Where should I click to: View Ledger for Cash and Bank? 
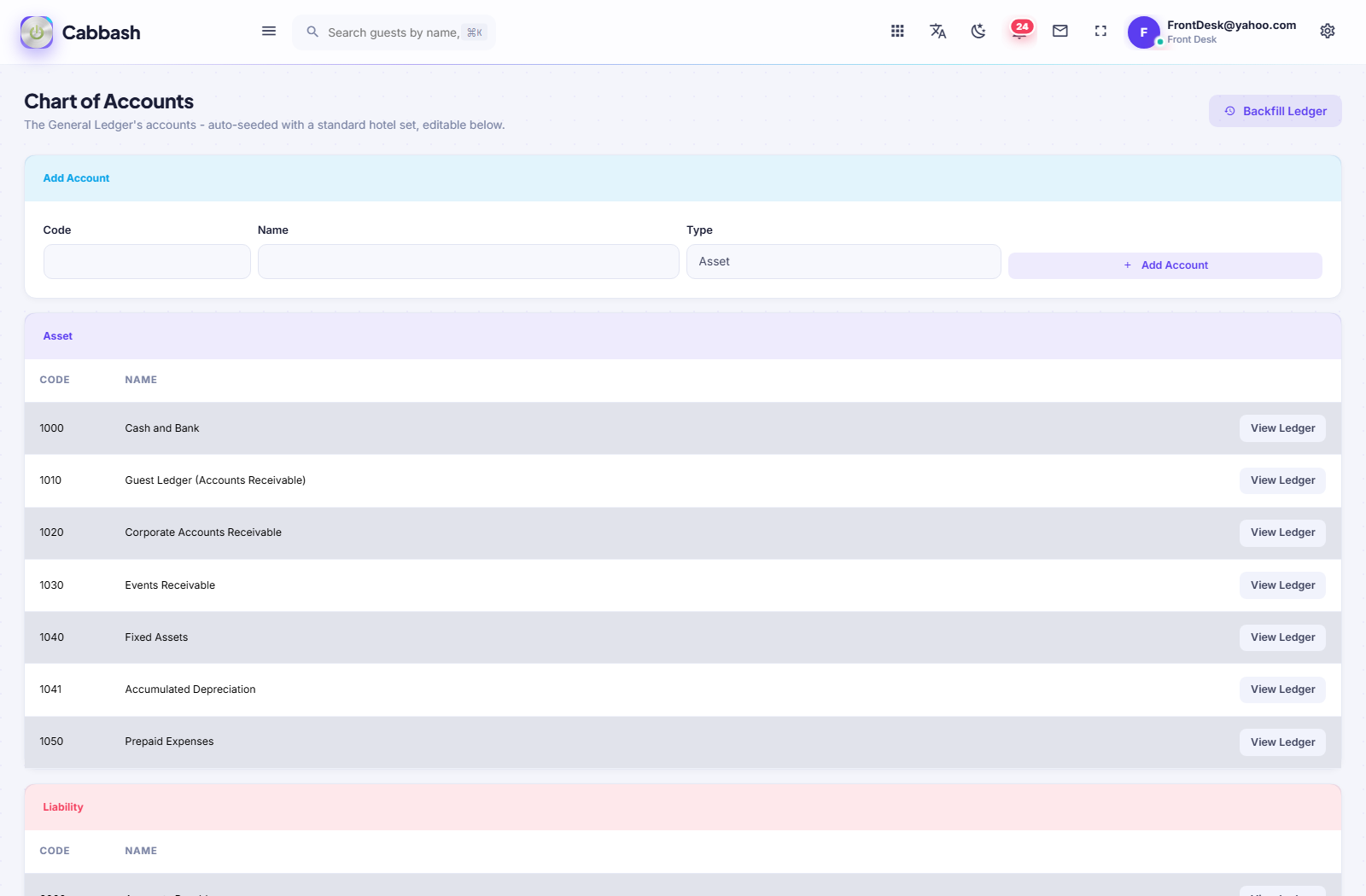coord(1282,428)
